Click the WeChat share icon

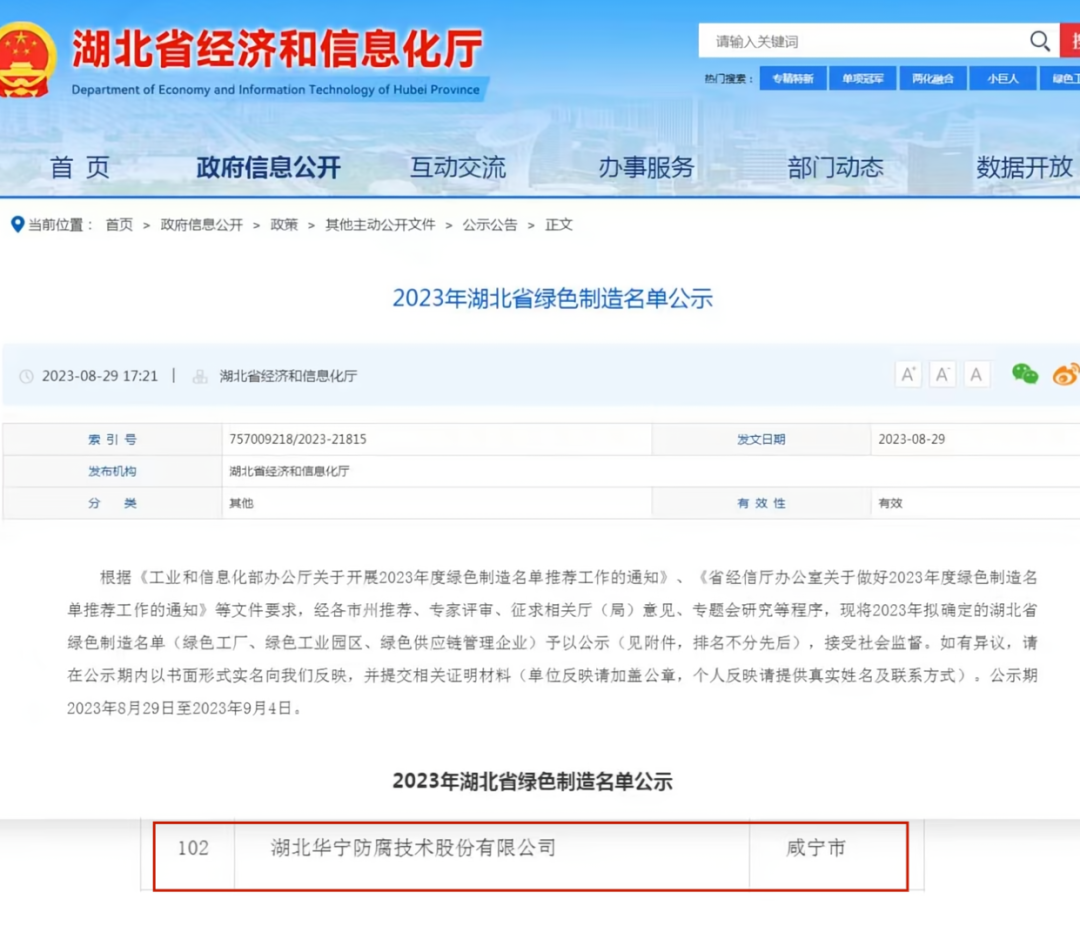[x=1024, y=374]
